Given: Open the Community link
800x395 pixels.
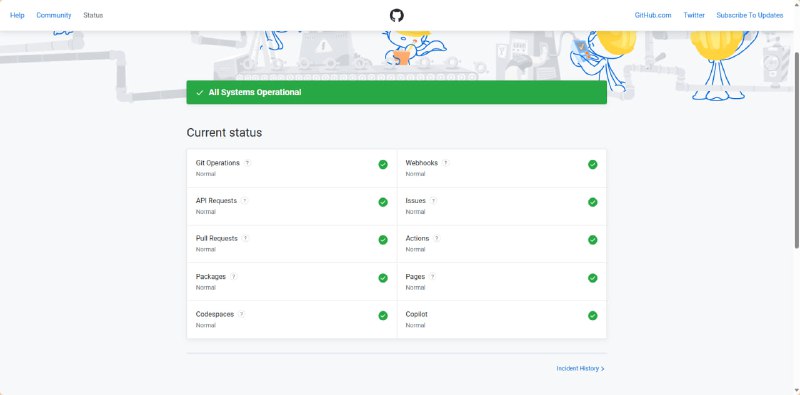Looking at the screenshot, I should tap(54, 15).
